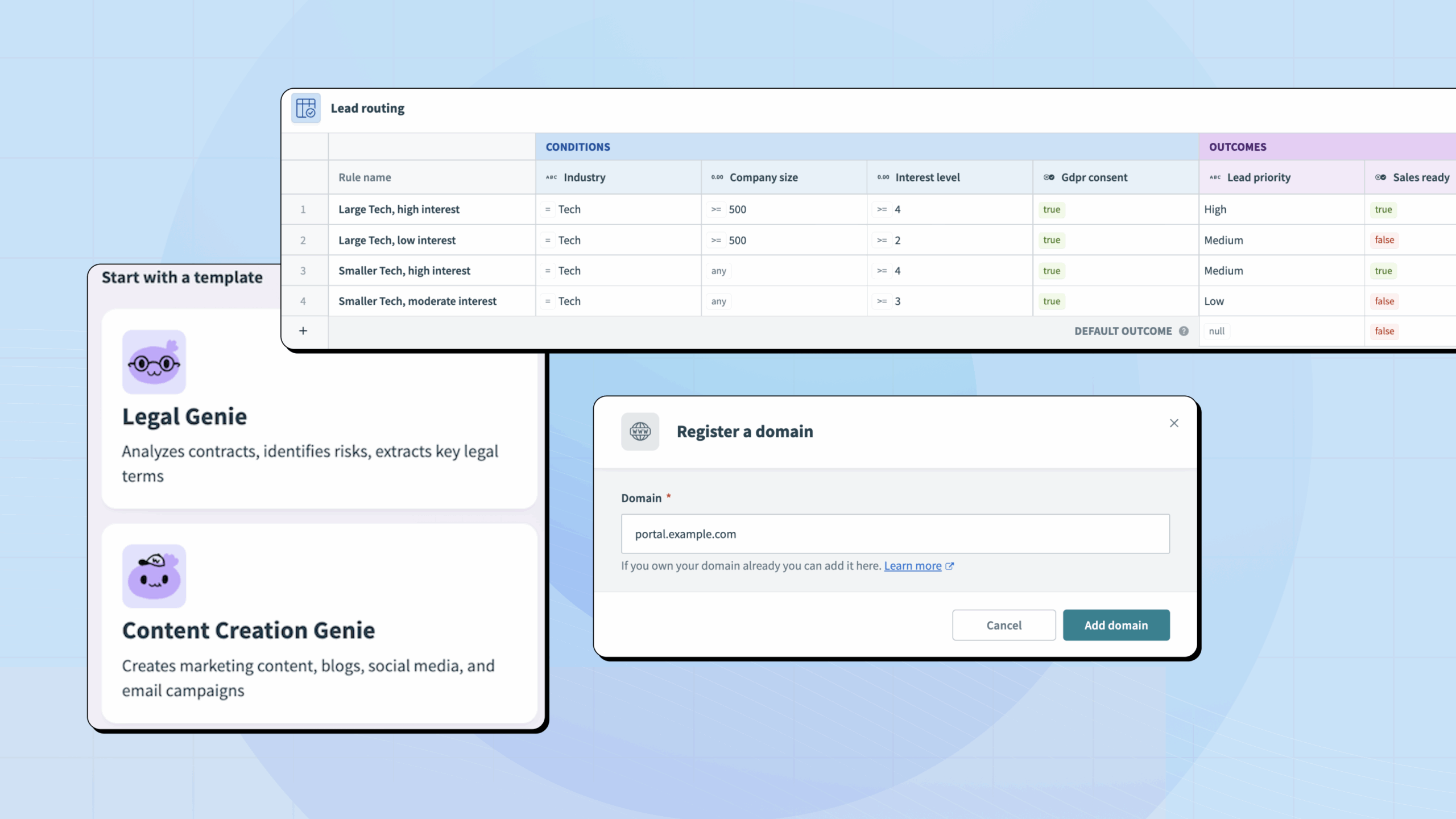Click the Default Outcome help question icon
This screenshot has width=1456, height=819.
click(x=1184, y=331)
